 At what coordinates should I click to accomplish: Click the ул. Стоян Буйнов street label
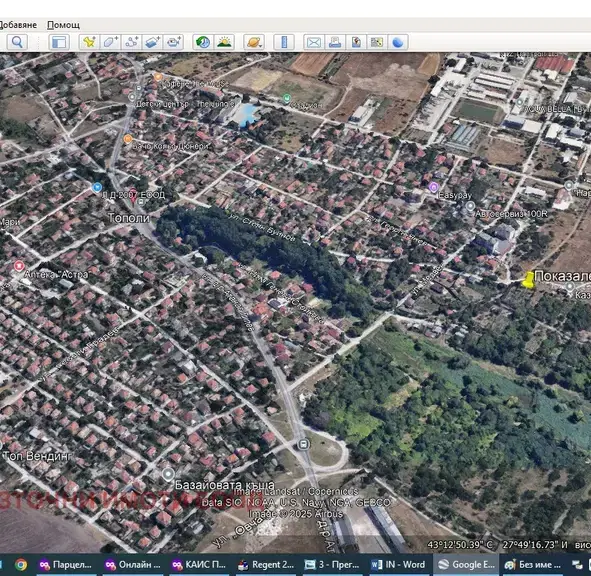(262, 228)
